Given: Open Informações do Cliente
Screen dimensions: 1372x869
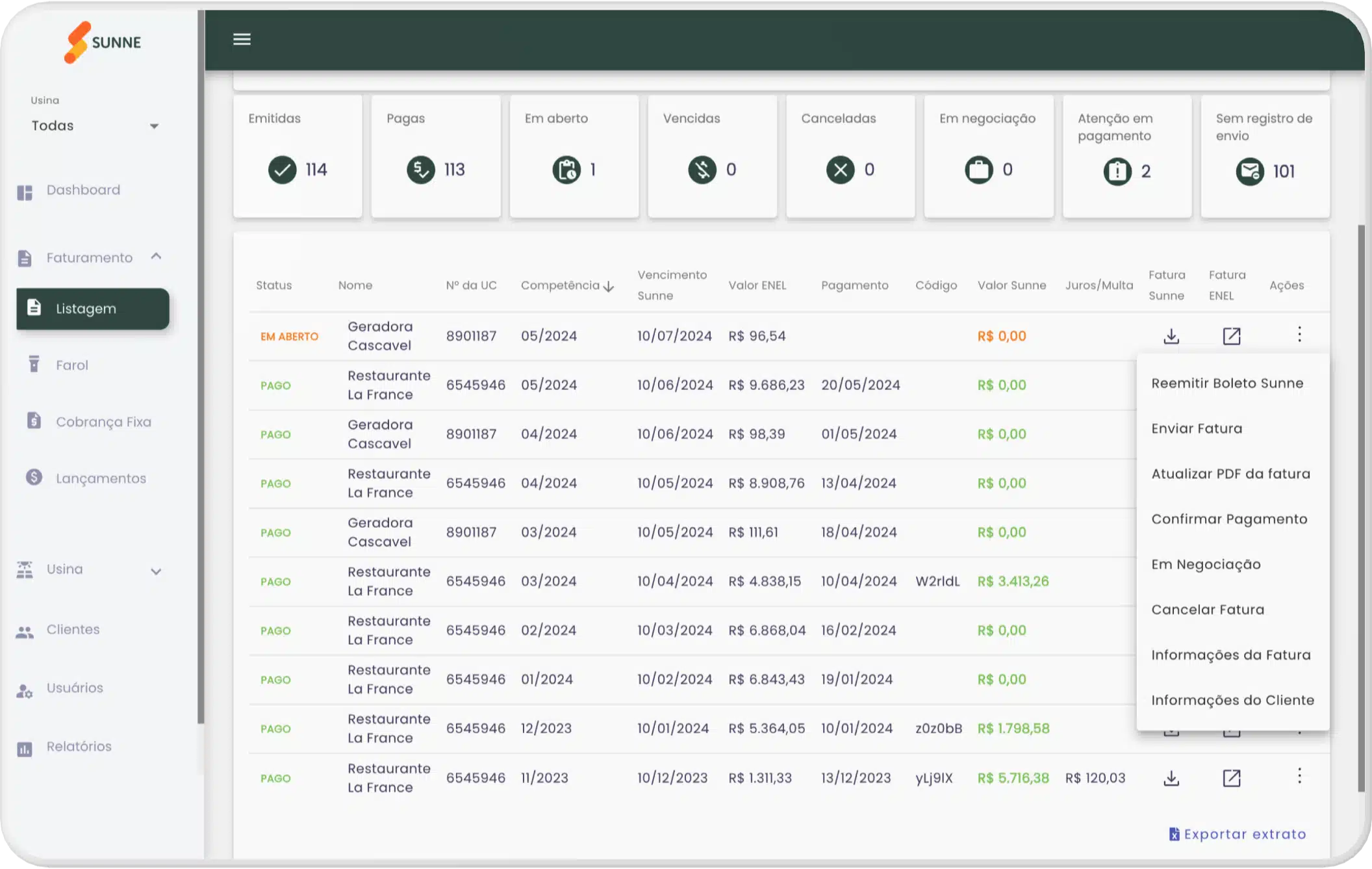Looking at the screenshot, I should click(1233, 700).
